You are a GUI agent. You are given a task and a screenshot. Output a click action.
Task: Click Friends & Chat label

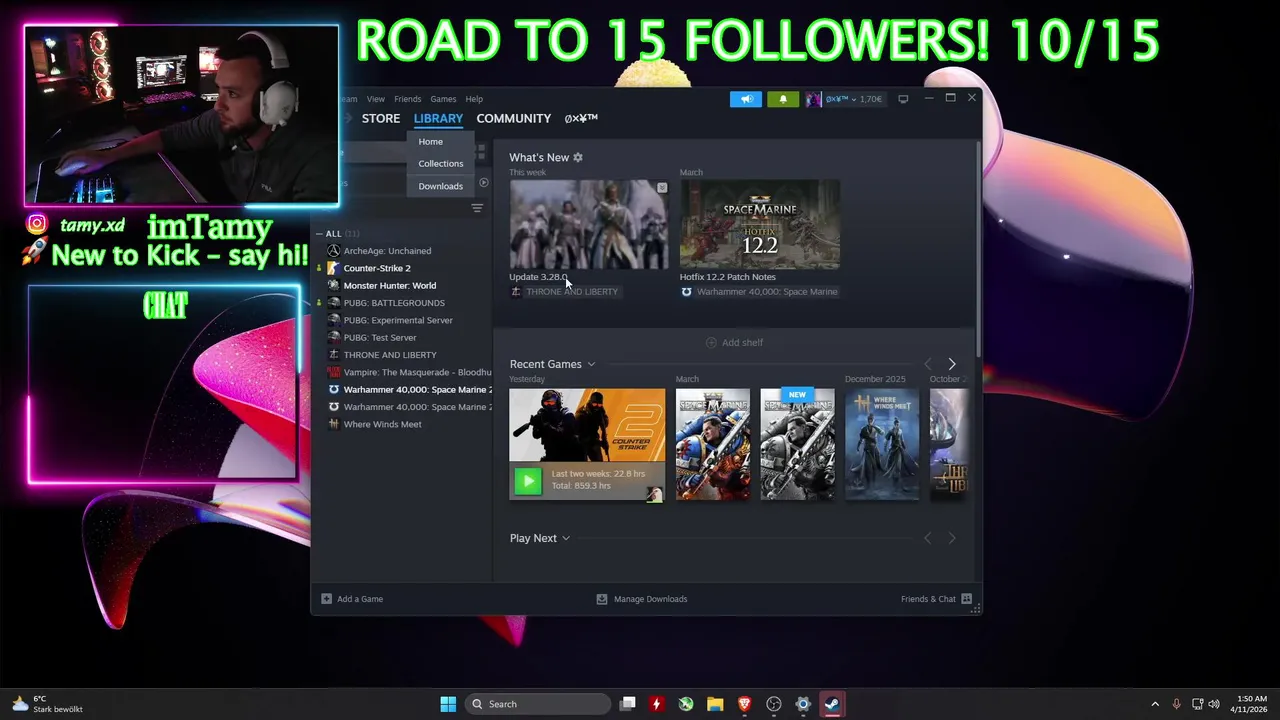[x=928, y=599]
